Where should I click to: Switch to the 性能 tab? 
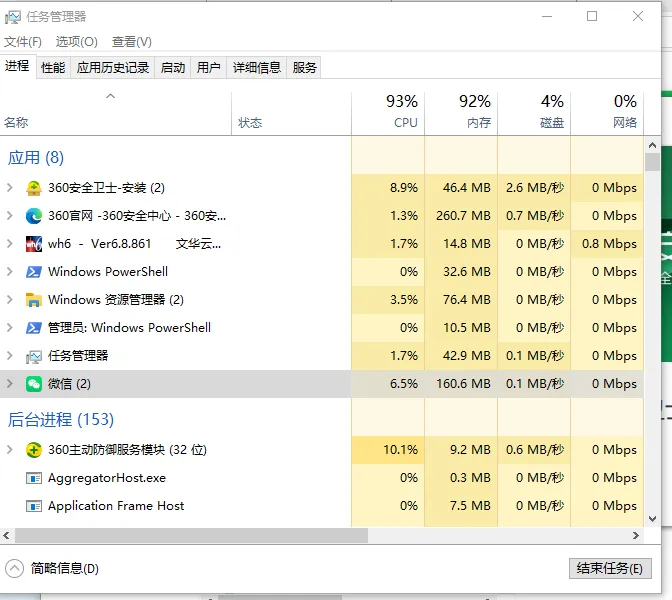[53, 67]
